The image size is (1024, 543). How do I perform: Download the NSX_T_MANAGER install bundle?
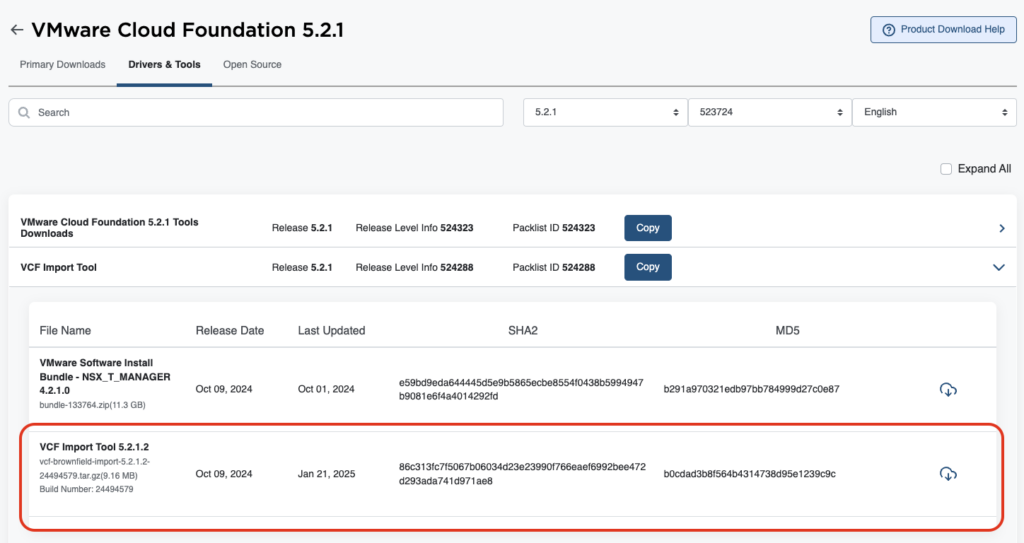948,389
